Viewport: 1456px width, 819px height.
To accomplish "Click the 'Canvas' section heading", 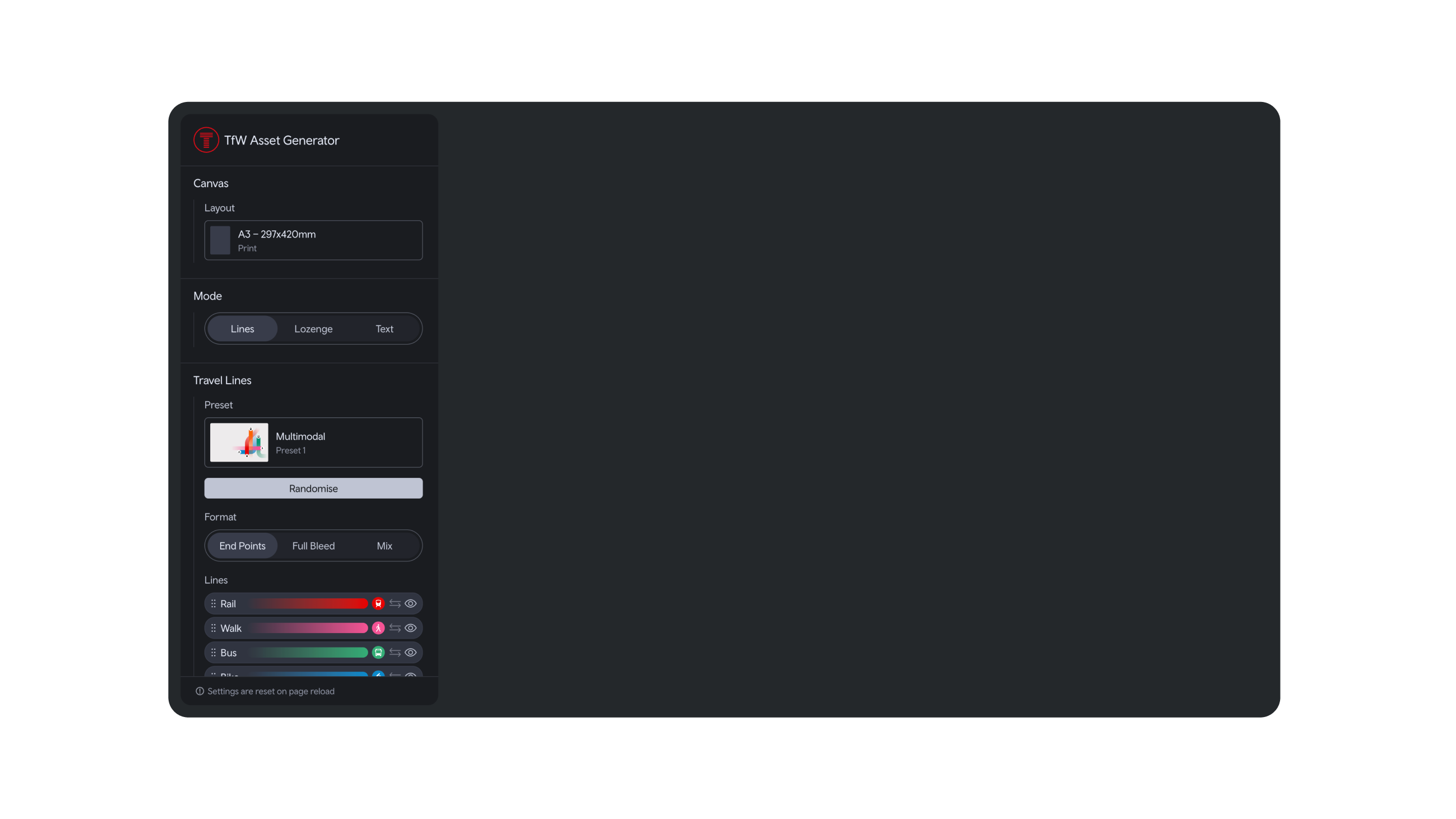I will coord(211,184).
